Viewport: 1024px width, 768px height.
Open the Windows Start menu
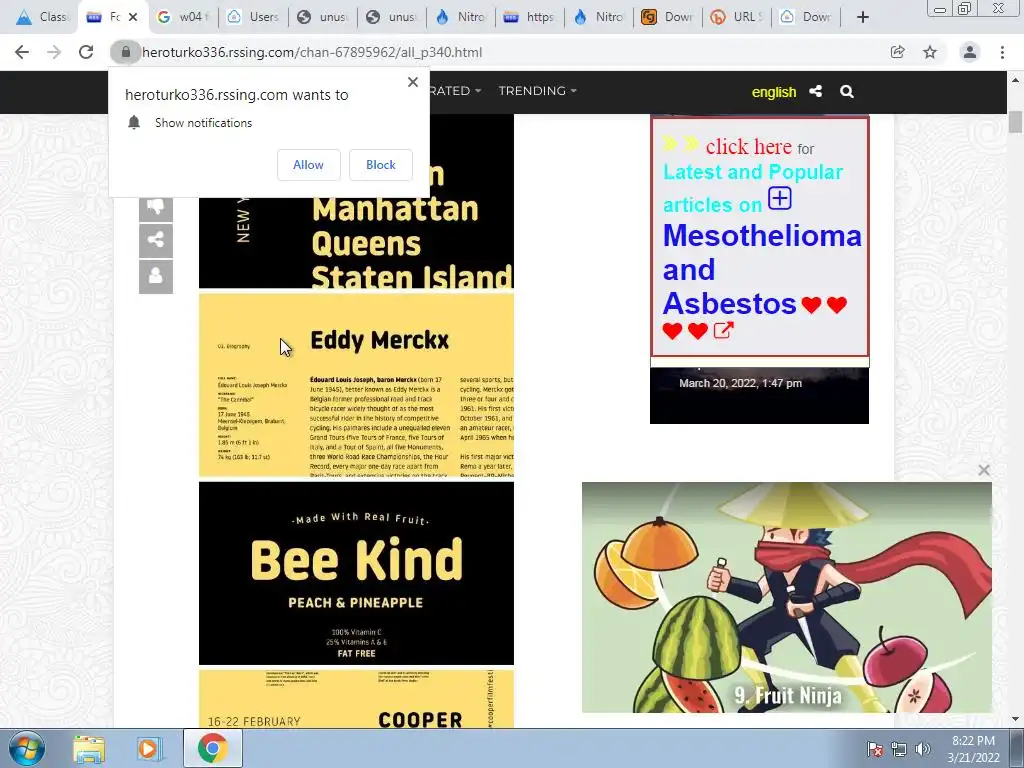pos(26,748)
